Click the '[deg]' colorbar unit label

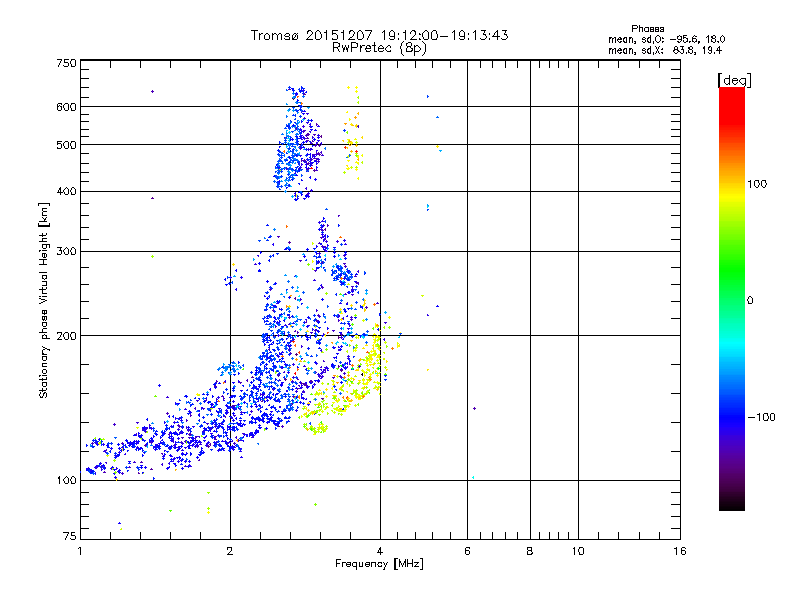(x=734, y=80)
